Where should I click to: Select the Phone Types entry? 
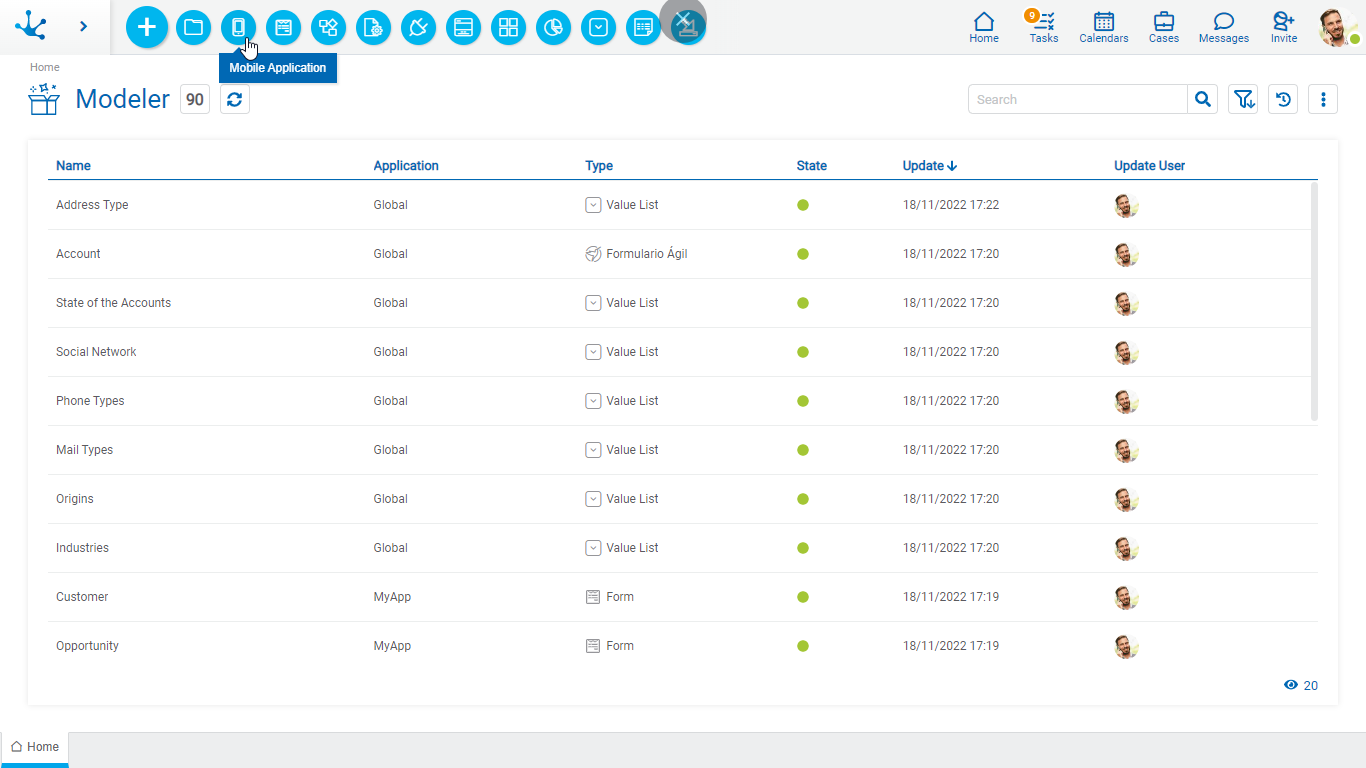[x=90, y=401]
